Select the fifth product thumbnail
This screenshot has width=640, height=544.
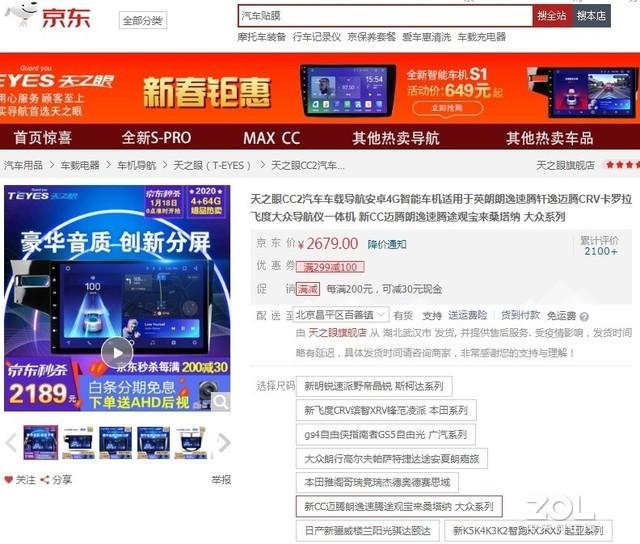click(x=191, y=442)
